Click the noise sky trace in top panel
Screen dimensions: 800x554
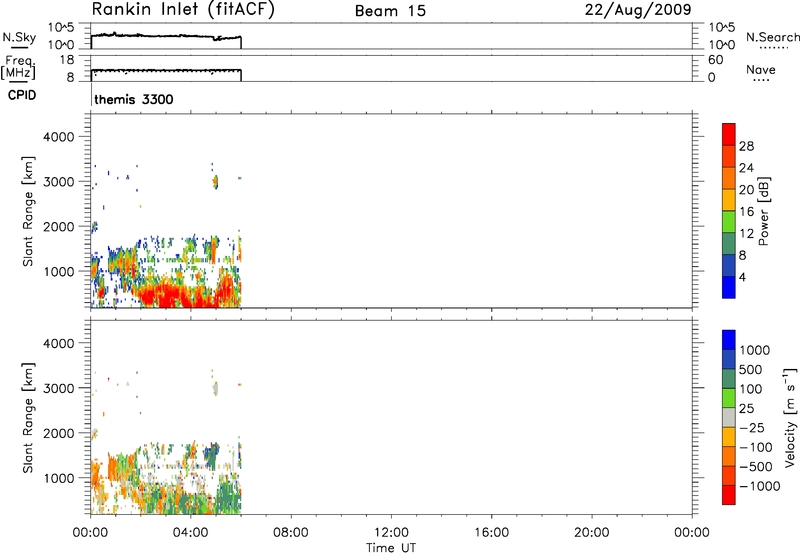pos(166,36)
